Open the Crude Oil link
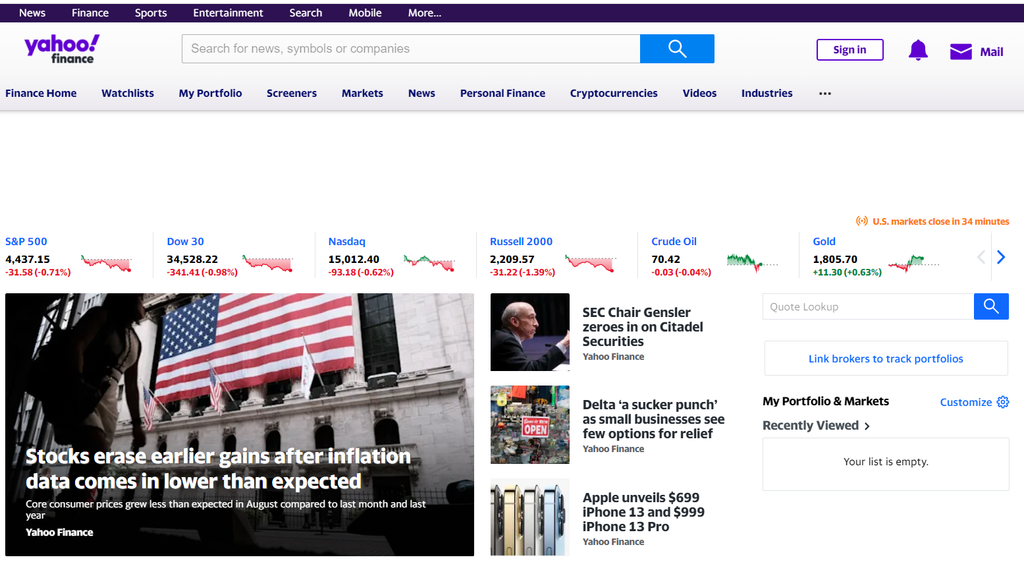This screenshot has width=1024, height=574. click(x=674, y=242)
